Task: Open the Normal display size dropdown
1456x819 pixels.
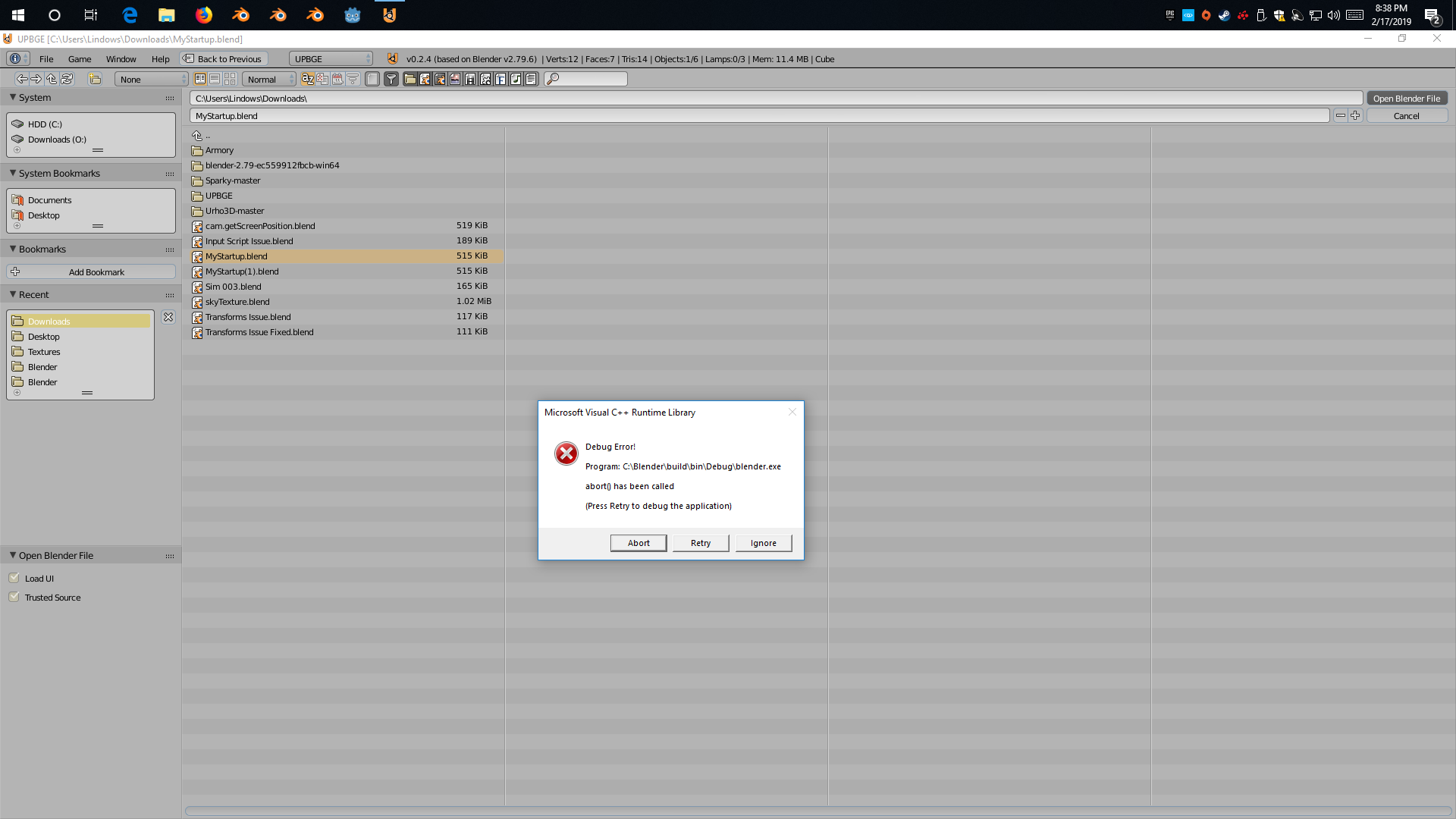Action: (x=269, y=79)
